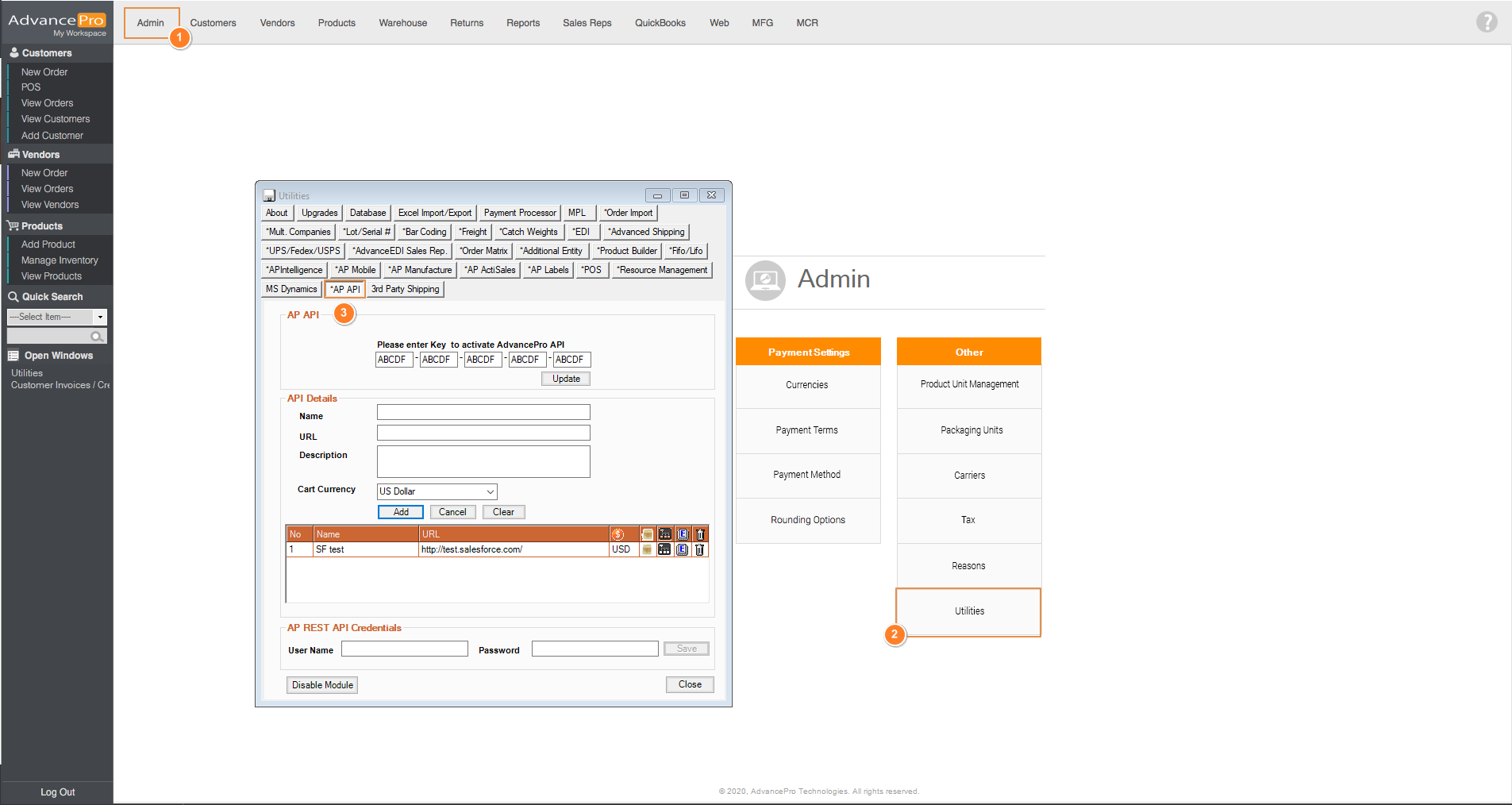Click the package box icon in SF test row
The width and height of the screenshot is (1512, 805).
click(648, 549)
